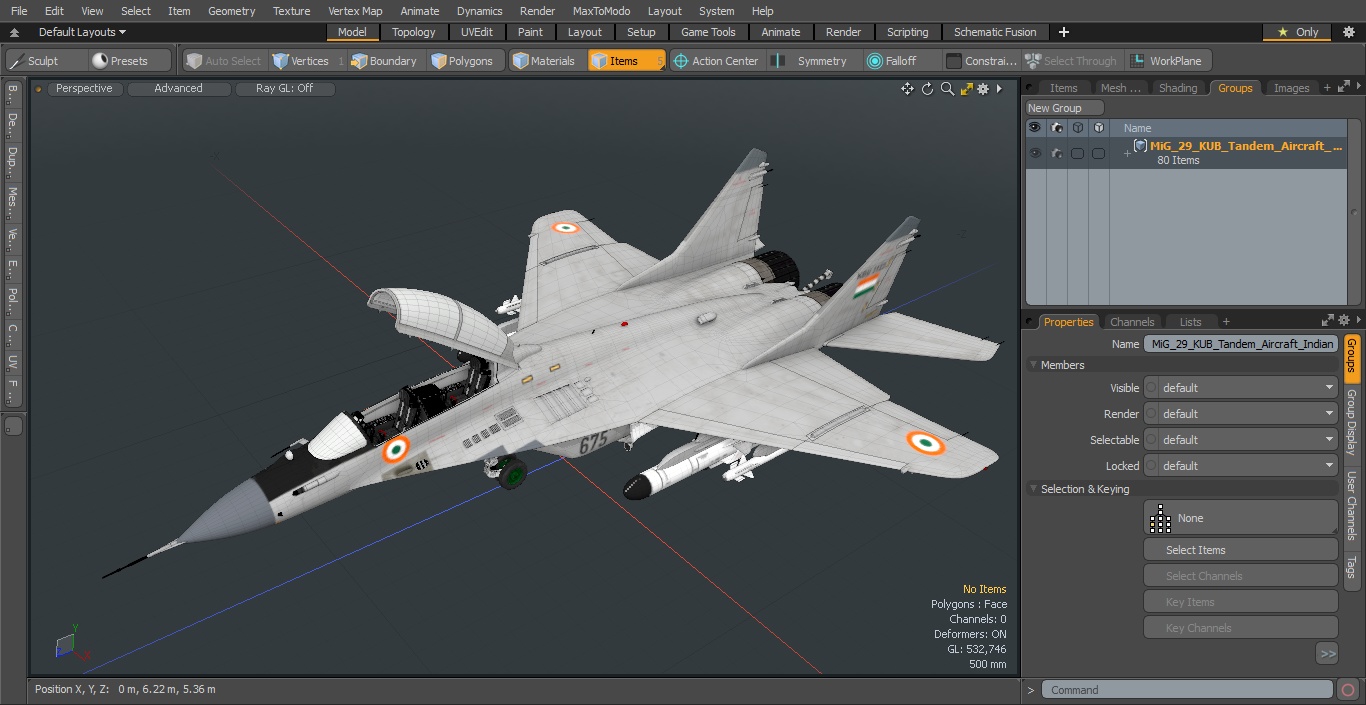Enable Auto Select mode
The height and width of the screenshot is (705, 1366).
(x=224, y=61)
